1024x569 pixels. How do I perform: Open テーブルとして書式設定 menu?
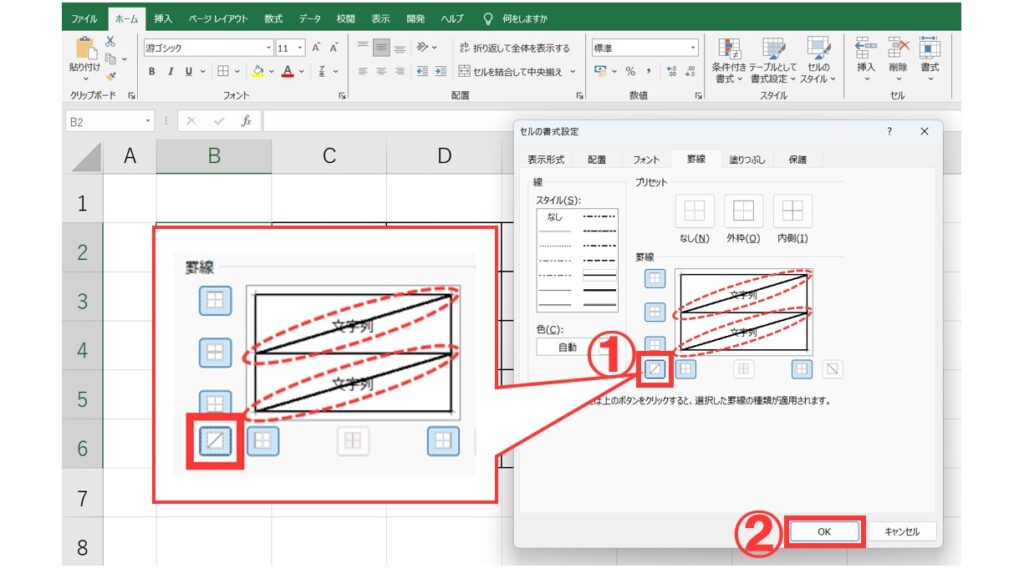point(773,61)
